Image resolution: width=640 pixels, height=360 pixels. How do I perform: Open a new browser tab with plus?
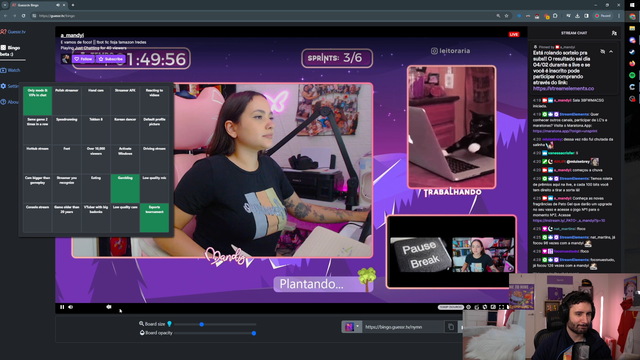[x=73, y=5]
